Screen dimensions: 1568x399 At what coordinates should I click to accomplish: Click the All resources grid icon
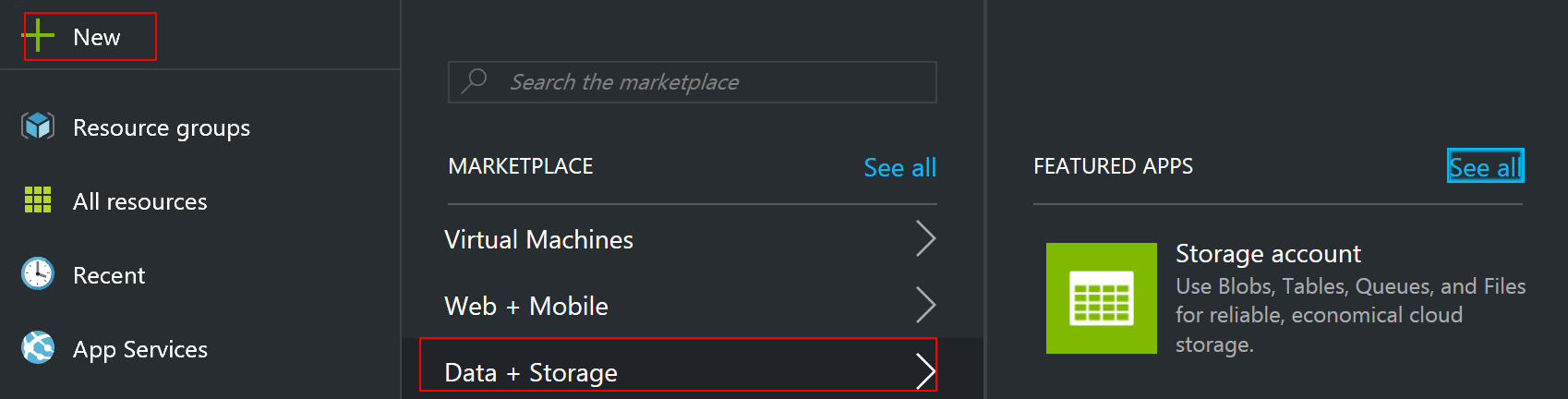click(x=38, y=199)
